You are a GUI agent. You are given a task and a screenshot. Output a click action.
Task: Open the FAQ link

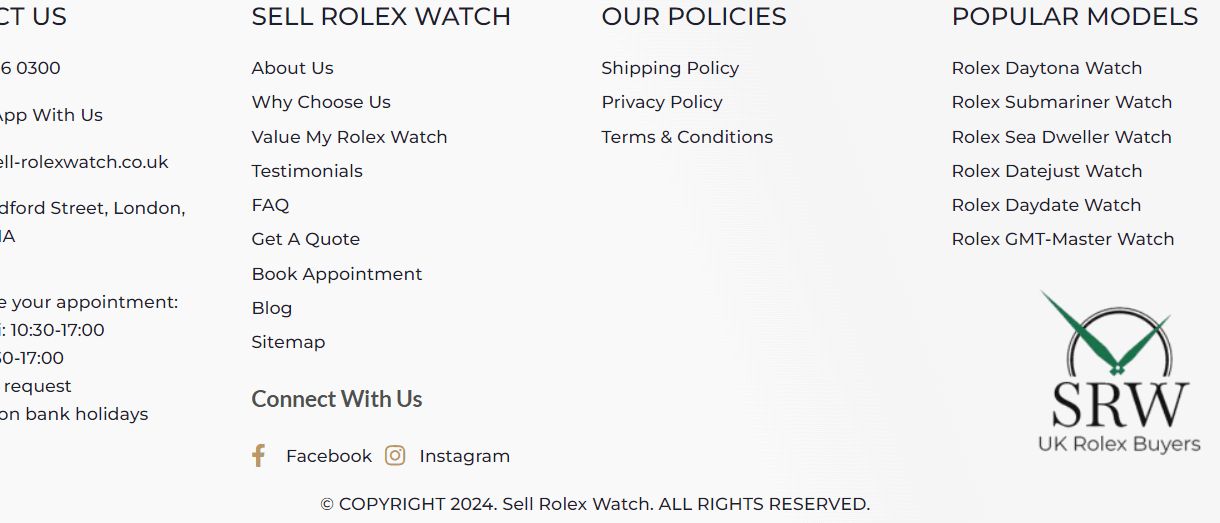[270, 205]
